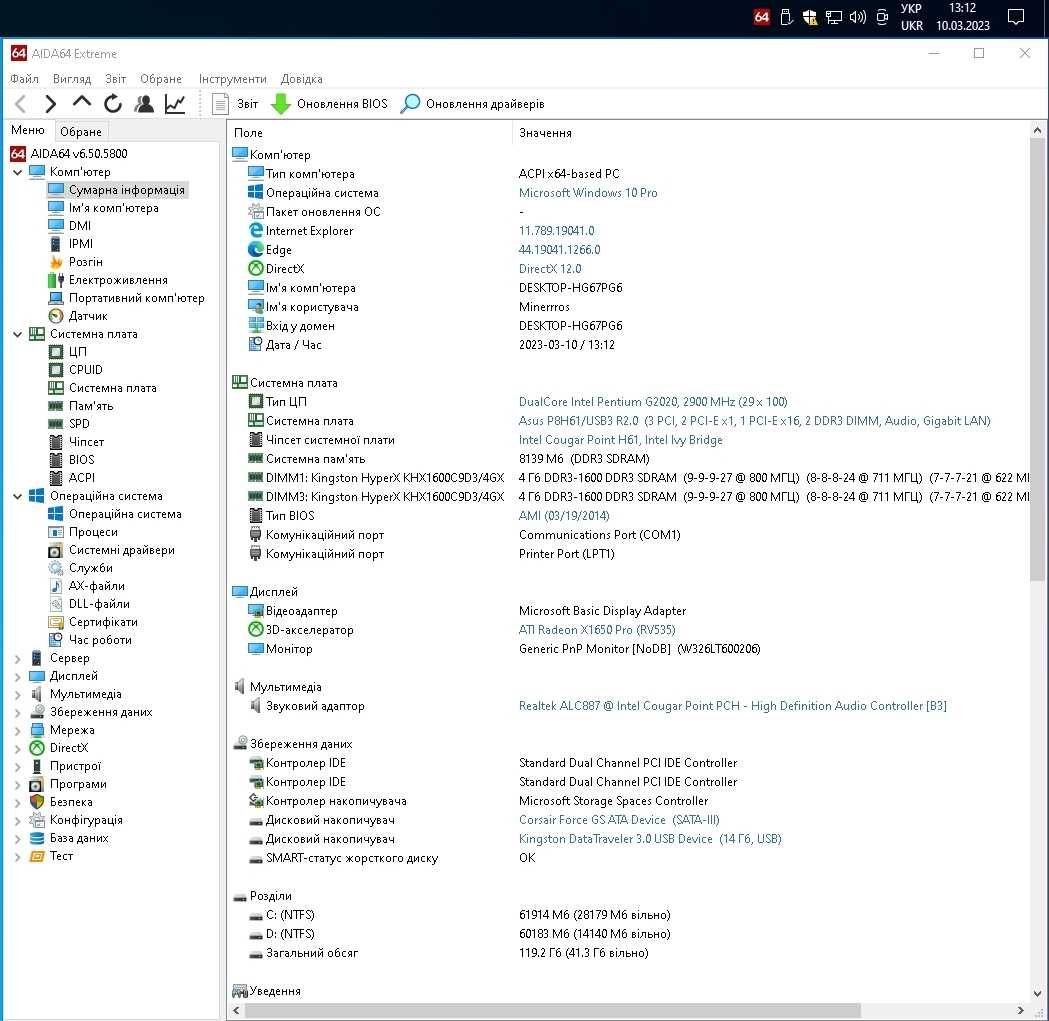Click Оновлення BIOS toolbar button

point(329,104)
